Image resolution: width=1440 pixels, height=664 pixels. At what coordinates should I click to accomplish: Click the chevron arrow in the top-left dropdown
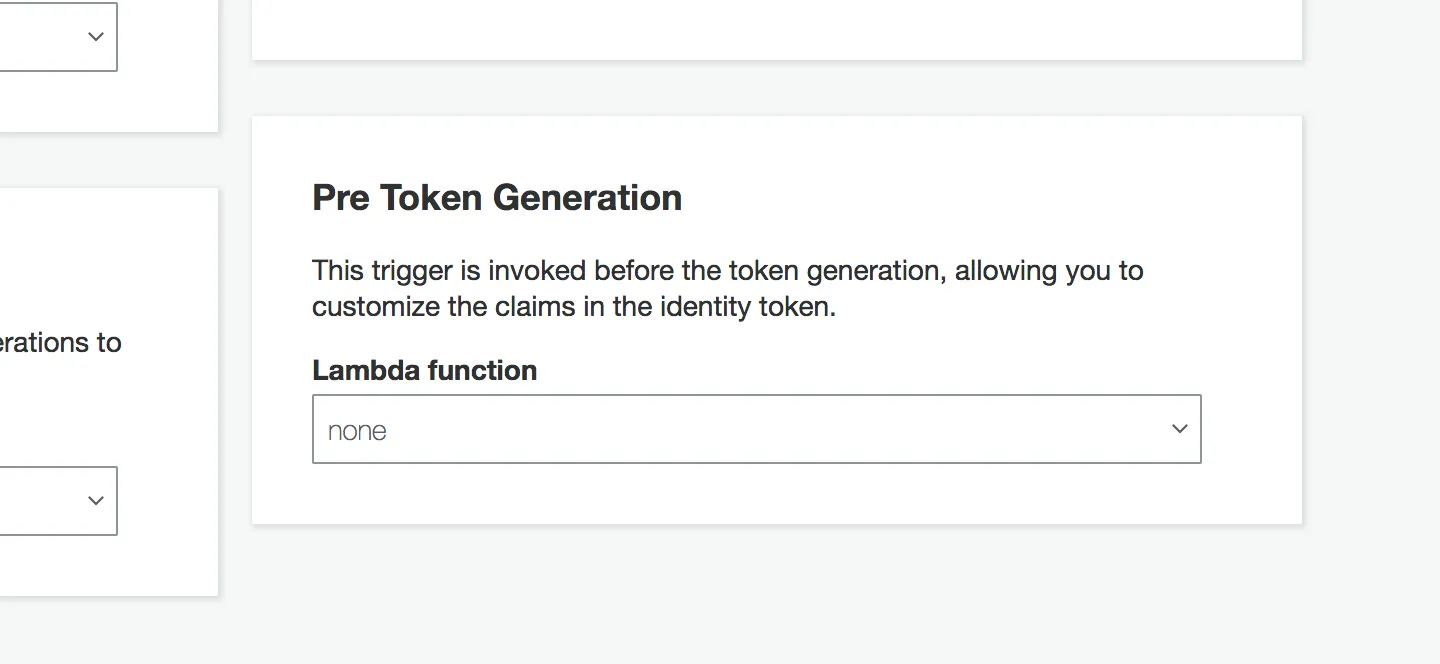tap(96, 37)
